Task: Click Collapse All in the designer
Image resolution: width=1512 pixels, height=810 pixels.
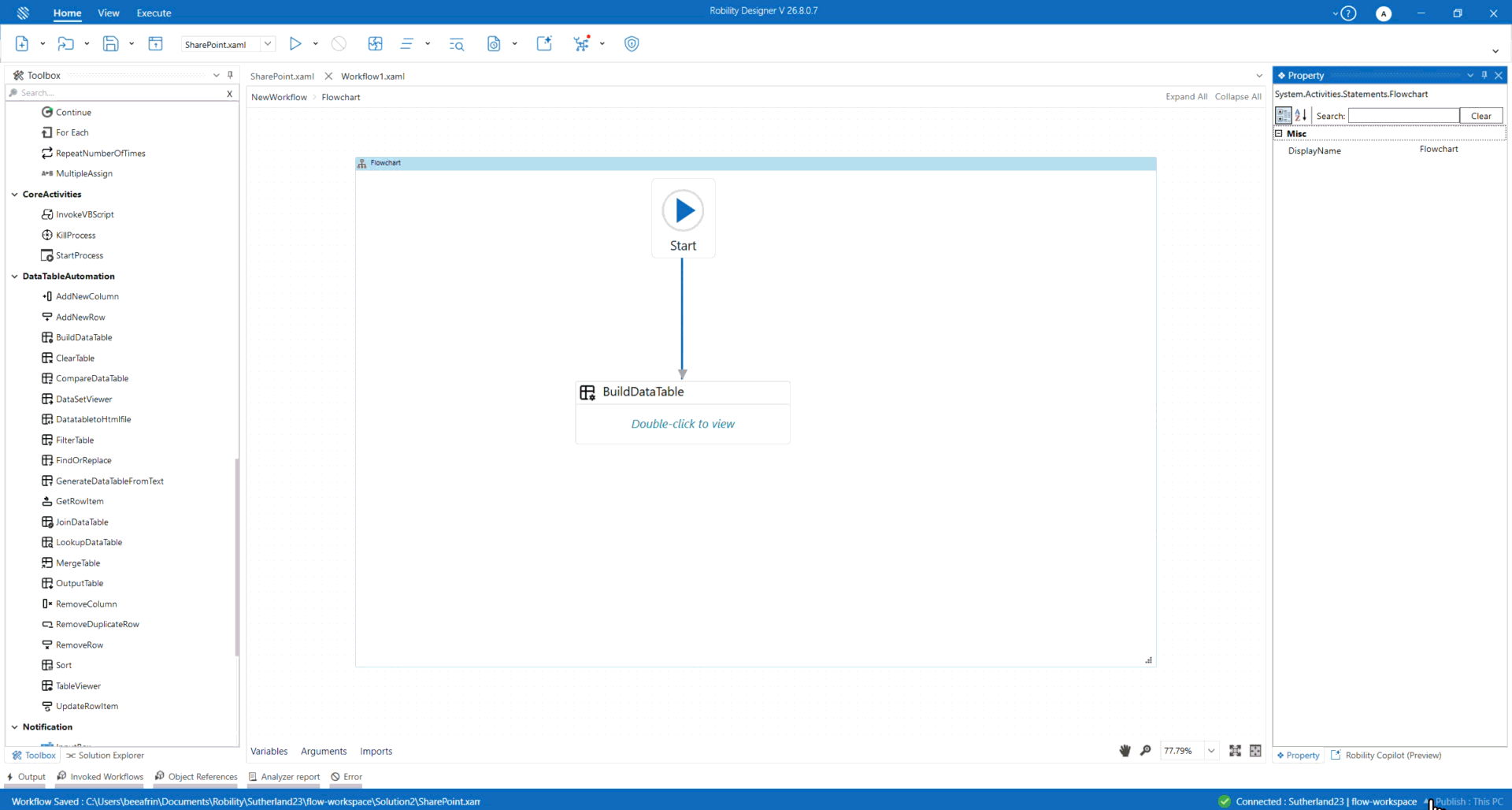Action: [1238, 97]
